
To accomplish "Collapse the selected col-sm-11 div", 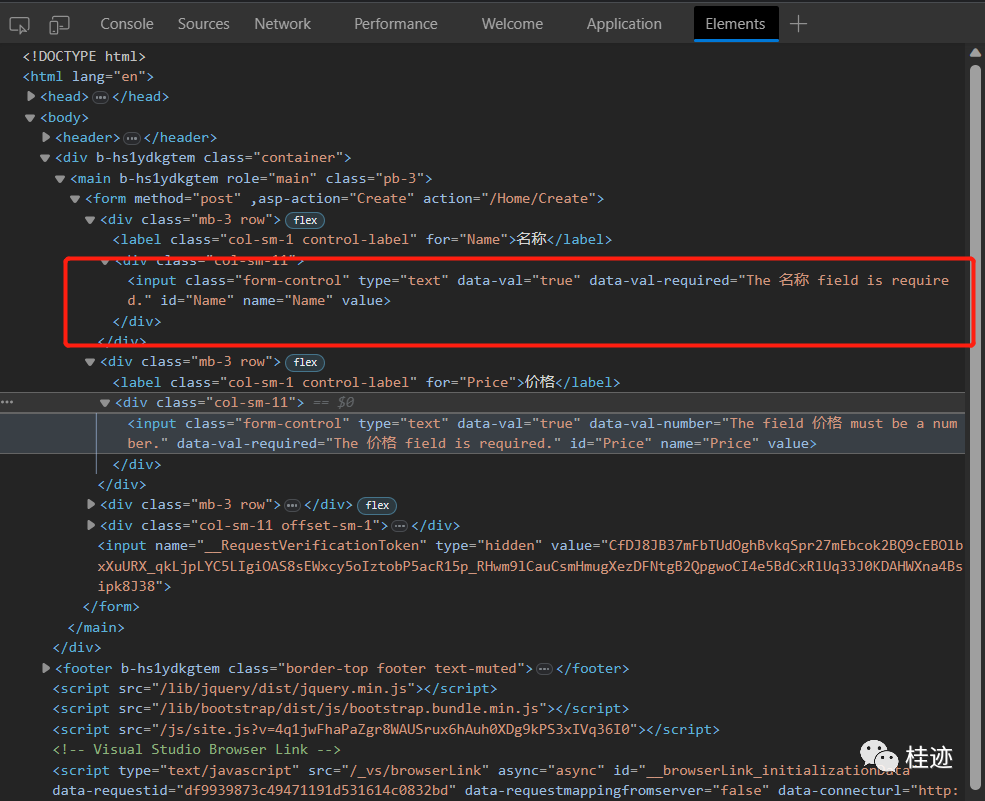I will 105,403.
